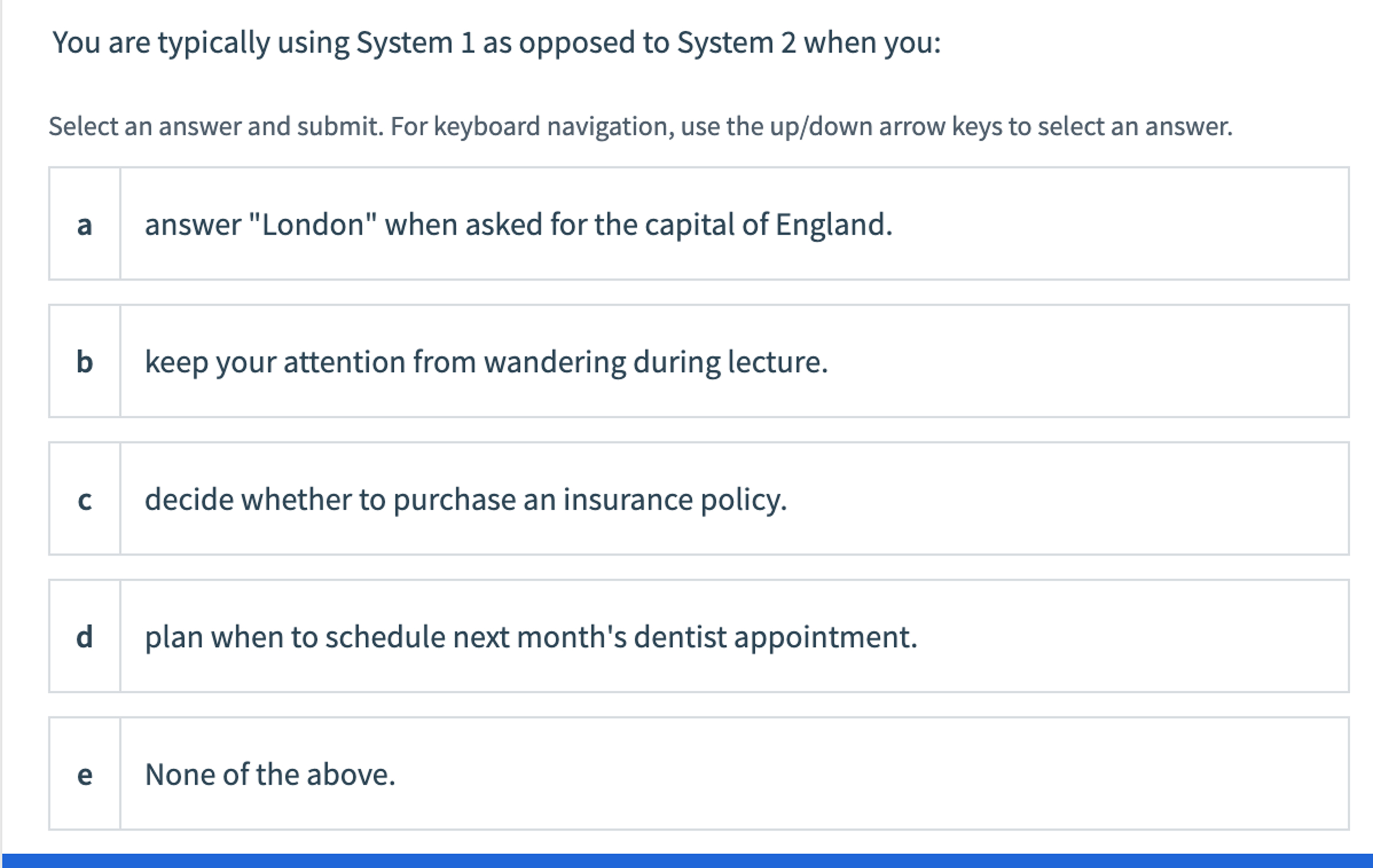The image size is (1373, 868).
Task: Click the word 'dentist' in option d
Action: (x=680, y=637)
